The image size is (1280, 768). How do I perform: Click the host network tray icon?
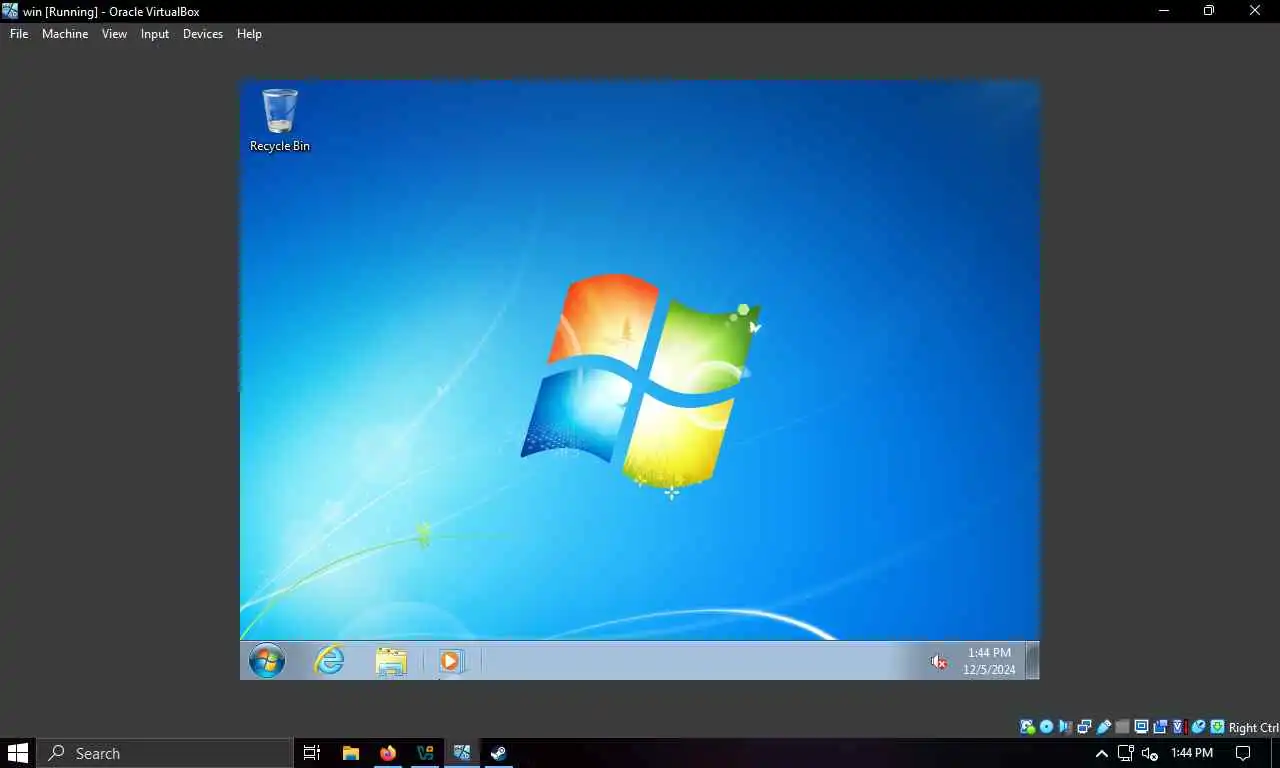[x=1126, y=754]
